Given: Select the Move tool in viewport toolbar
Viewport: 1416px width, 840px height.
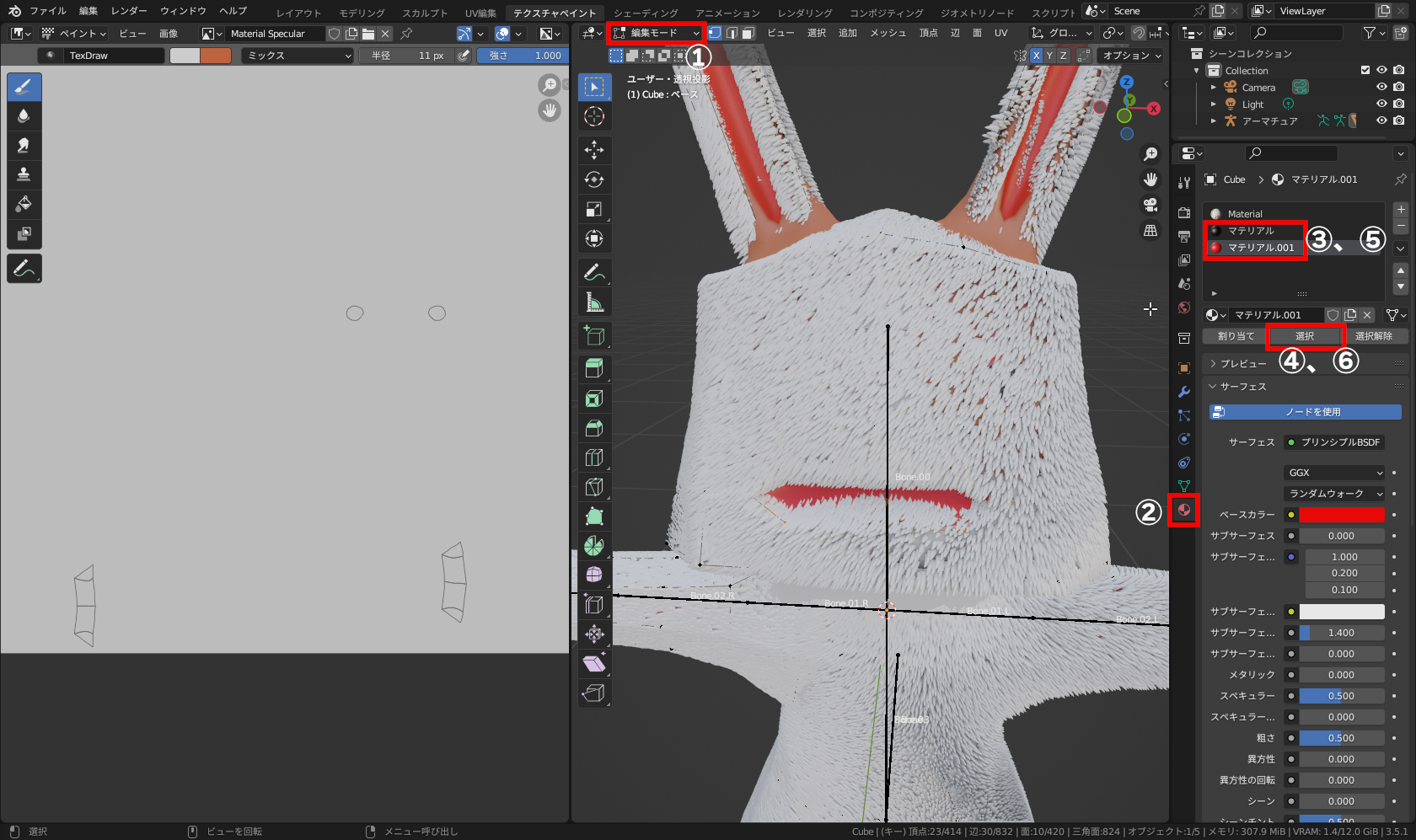Looking at the screenshot, I should point(594,150).
